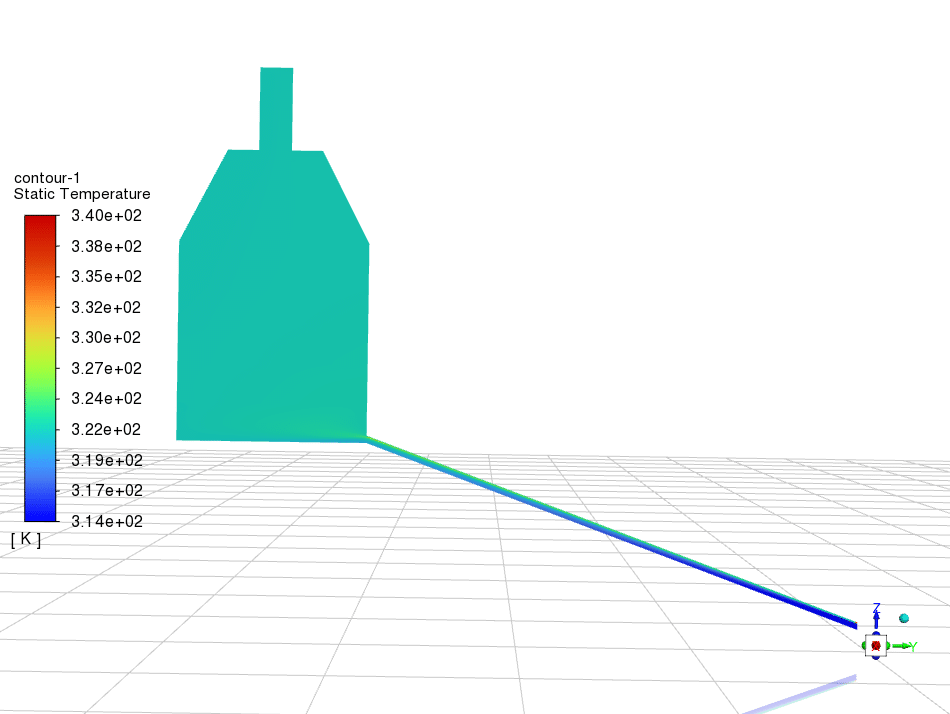The width and height of the screenshot is (950, 714).
Task: Click the large teal tank body
Action: 272,320
